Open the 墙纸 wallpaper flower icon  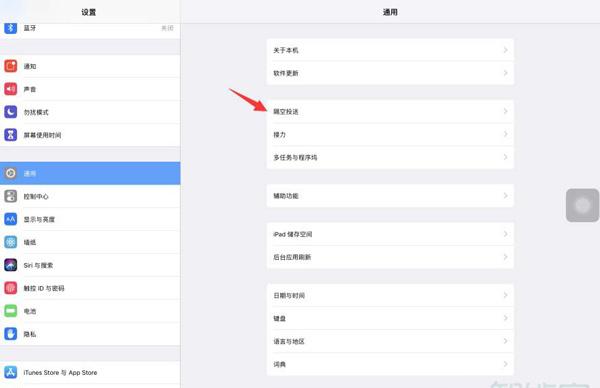(11, 242)
